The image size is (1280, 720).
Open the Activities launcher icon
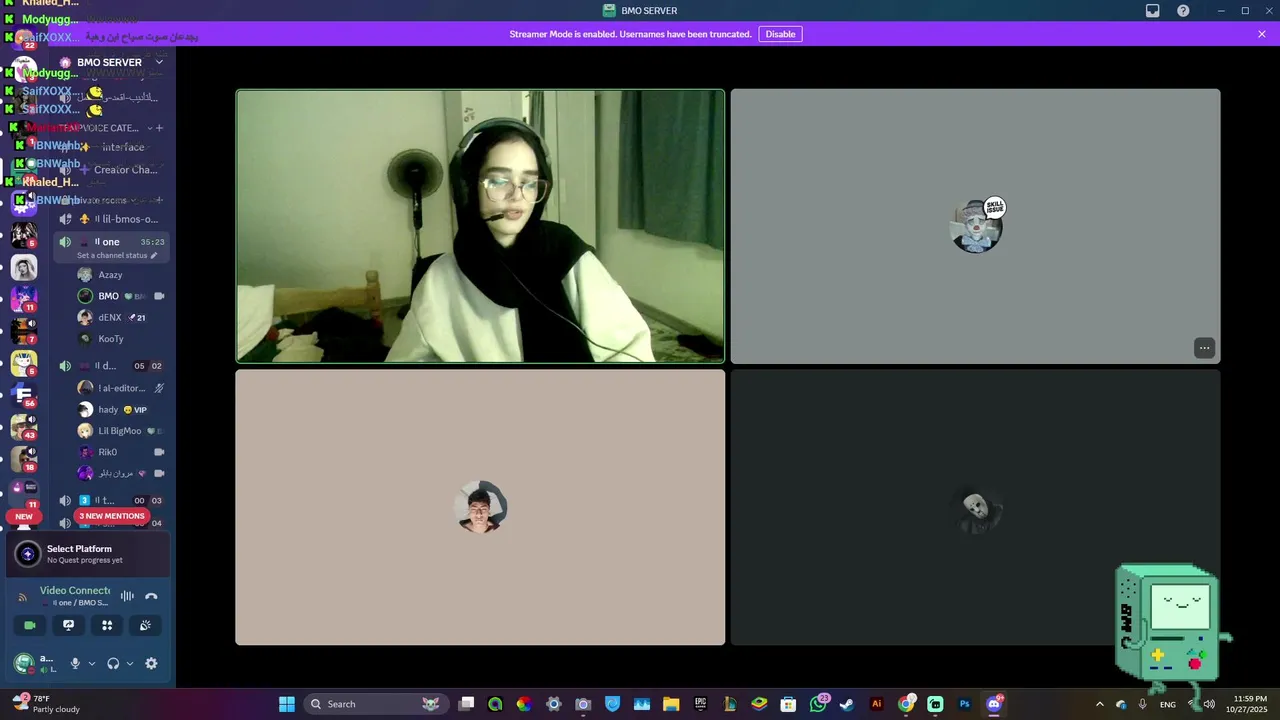pyautogui.click(x=107, y=625)
